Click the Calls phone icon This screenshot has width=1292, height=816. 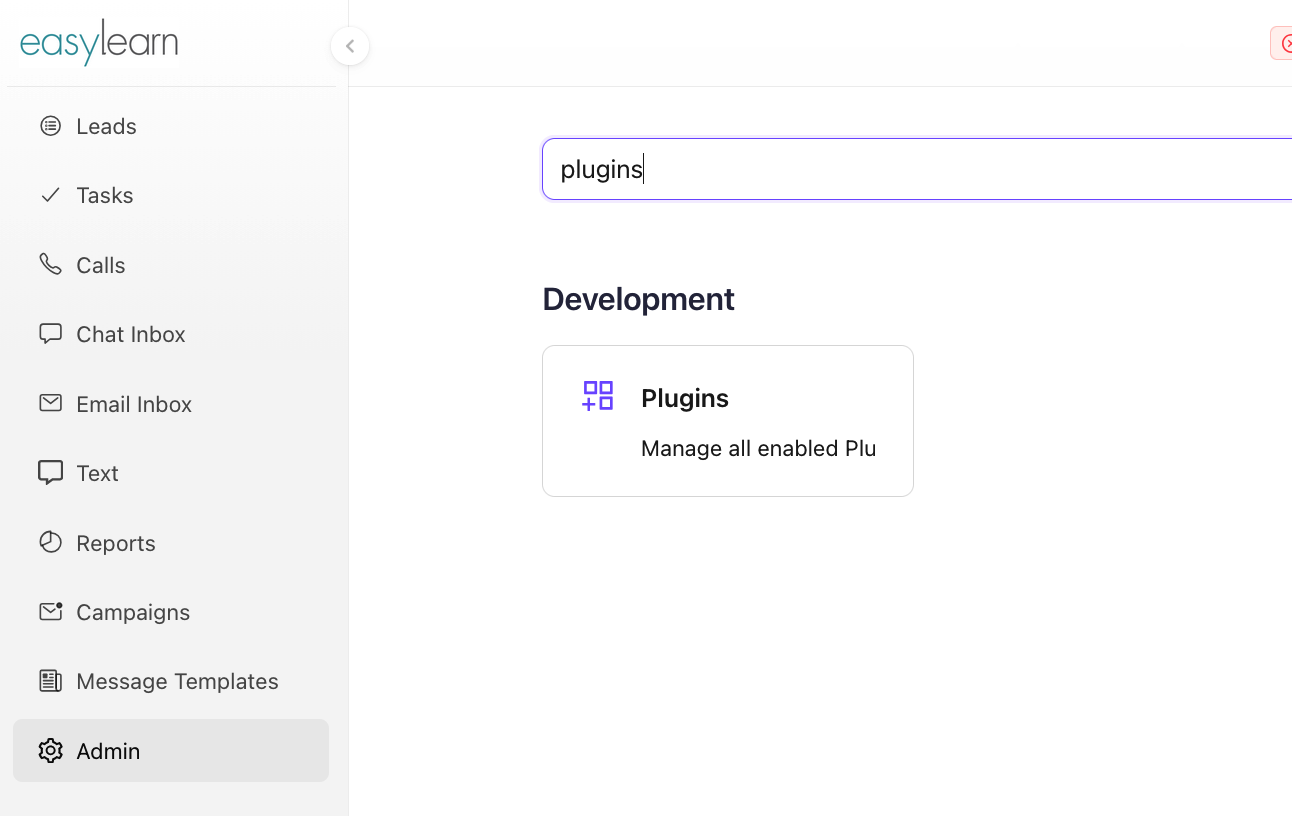pos(50,264)
